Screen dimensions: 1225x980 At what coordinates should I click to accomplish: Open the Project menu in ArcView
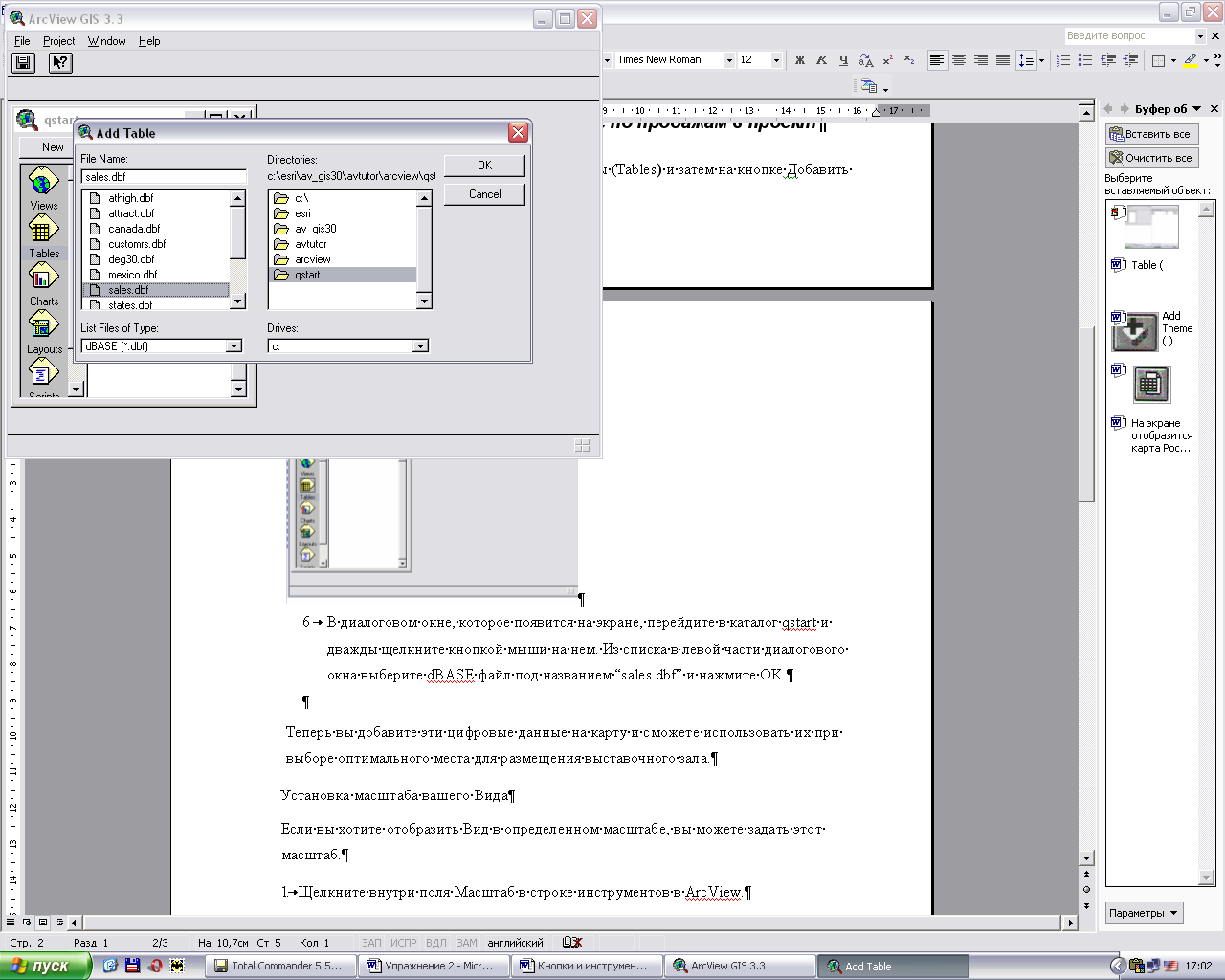click(x=58, y=41)
